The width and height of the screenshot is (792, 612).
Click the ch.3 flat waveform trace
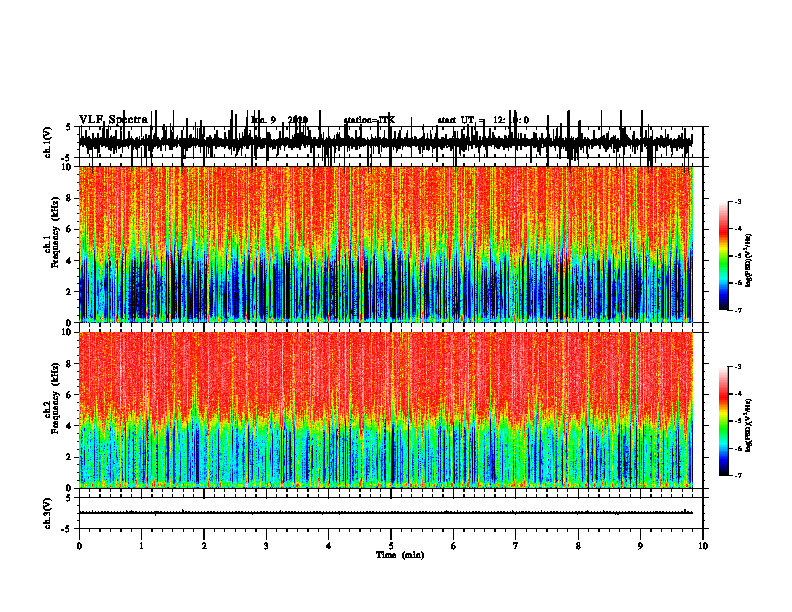(386, 513)
